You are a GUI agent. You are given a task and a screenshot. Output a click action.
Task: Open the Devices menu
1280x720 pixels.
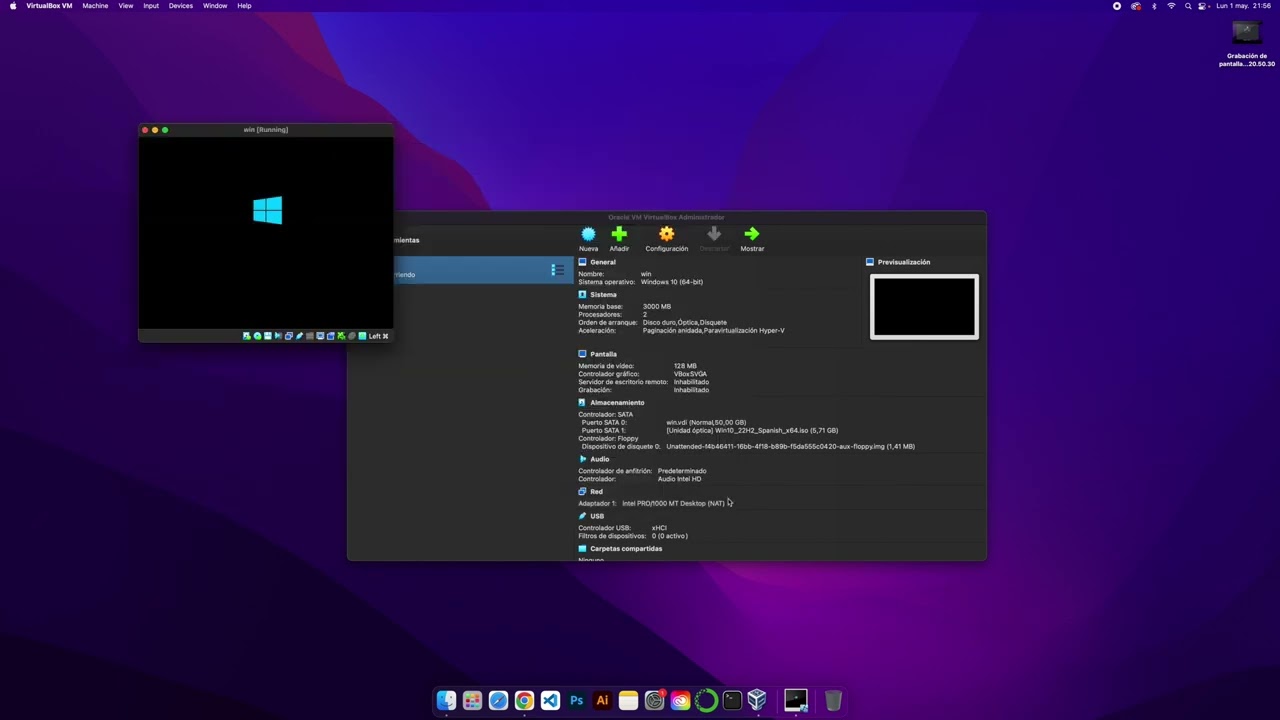pyautogui.click(x=181, y=6)
